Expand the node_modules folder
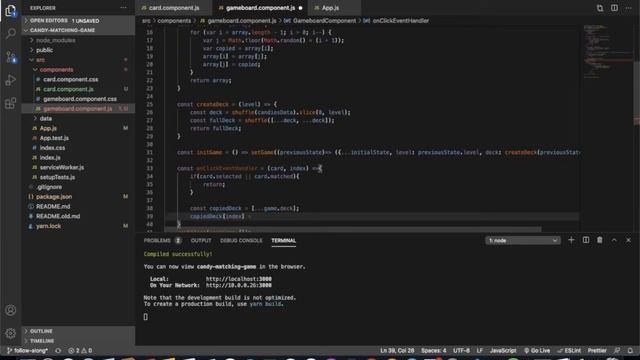 pyautogui.click(x=78, y=40)
